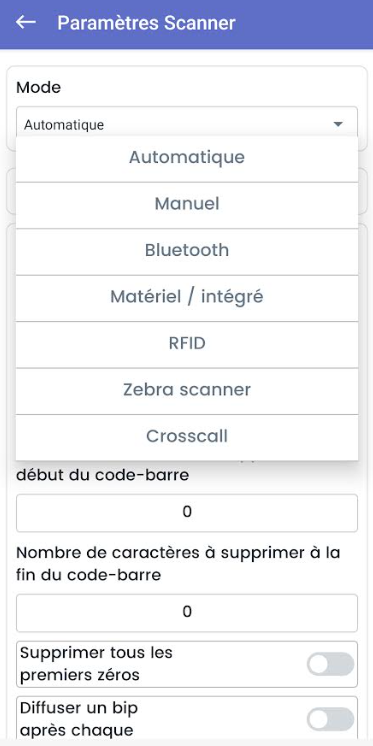
Task: Toggle Supprimer tous les premiers zéros switch
Action: pos(330,664)
